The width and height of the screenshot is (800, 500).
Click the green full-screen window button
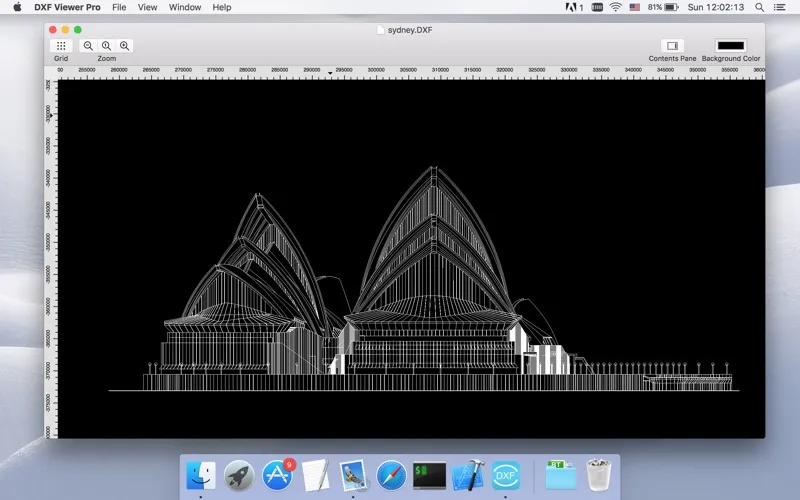pos(78,30)
